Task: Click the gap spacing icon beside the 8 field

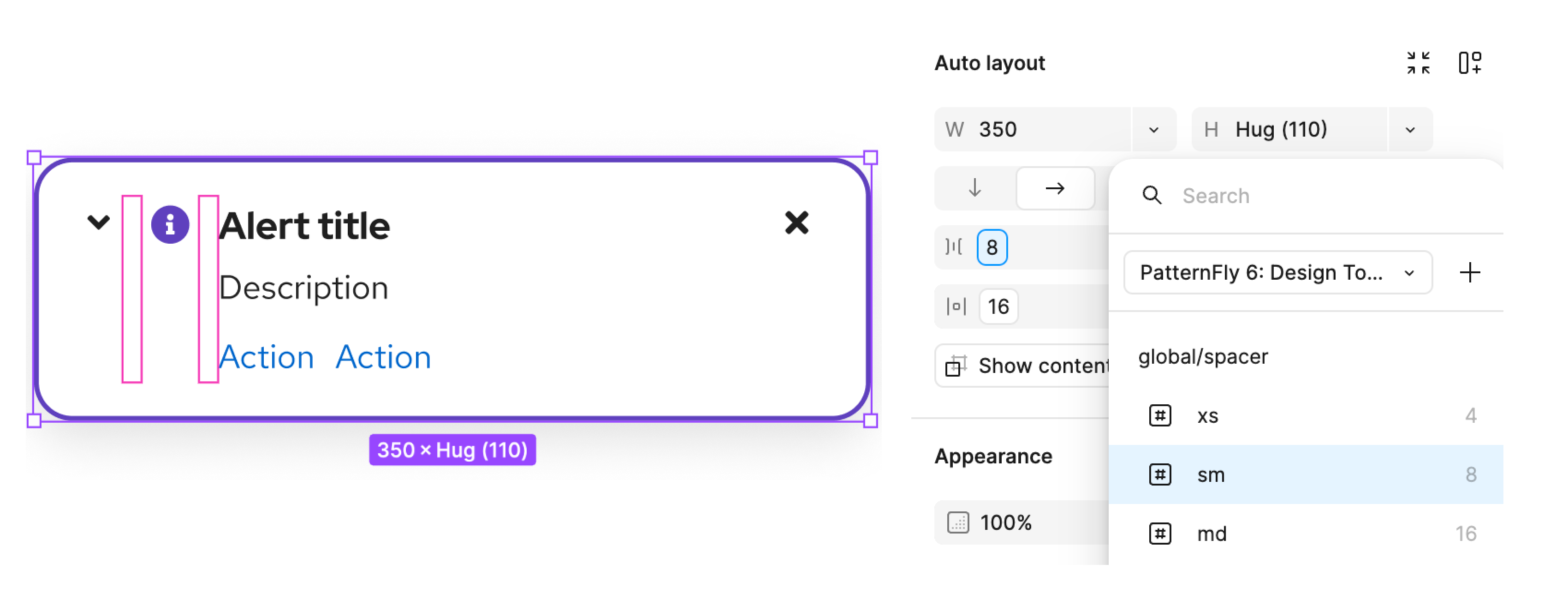Action: (x=955, y=247)
